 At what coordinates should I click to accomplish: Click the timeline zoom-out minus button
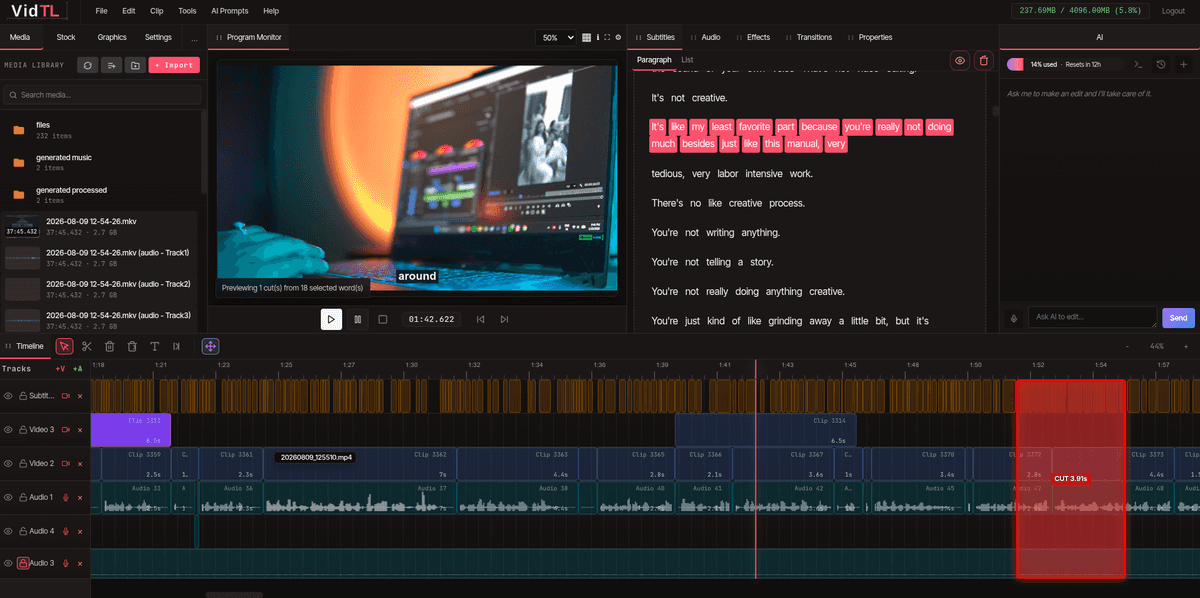[x=1127, y=346]
